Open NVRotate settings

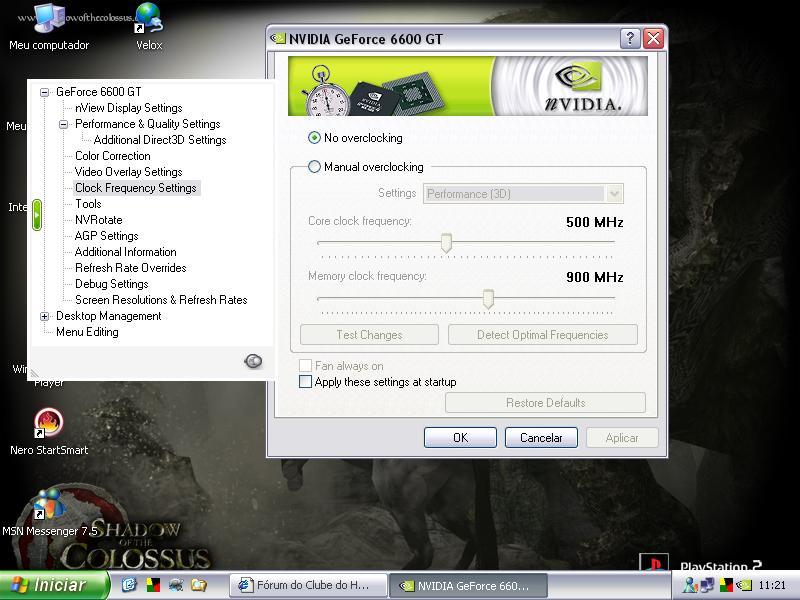point(98,220)
